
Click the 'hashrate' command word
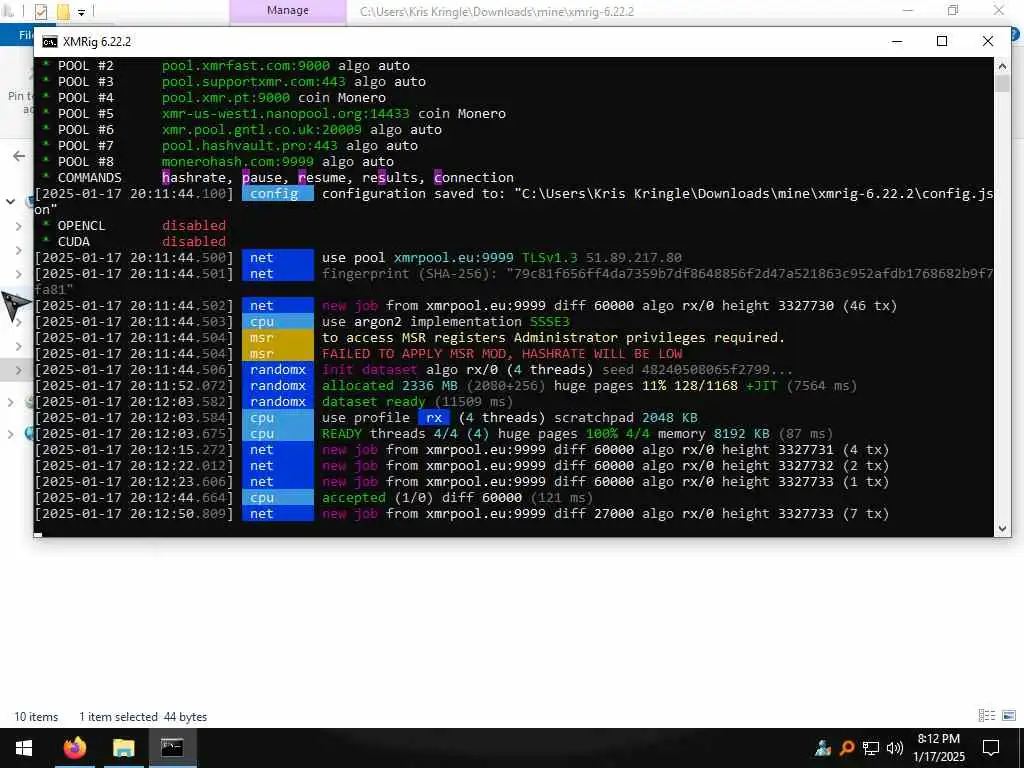click(x=194, y=178)
